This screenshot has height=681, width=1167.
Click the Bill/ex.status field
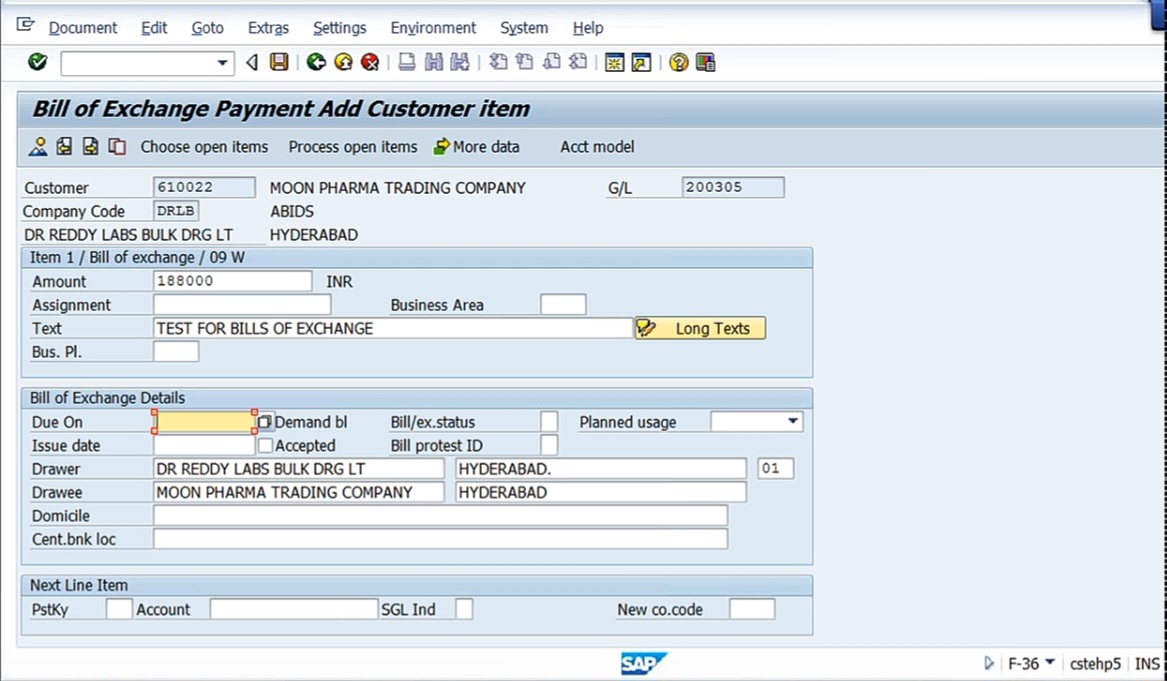click(549, 422)
